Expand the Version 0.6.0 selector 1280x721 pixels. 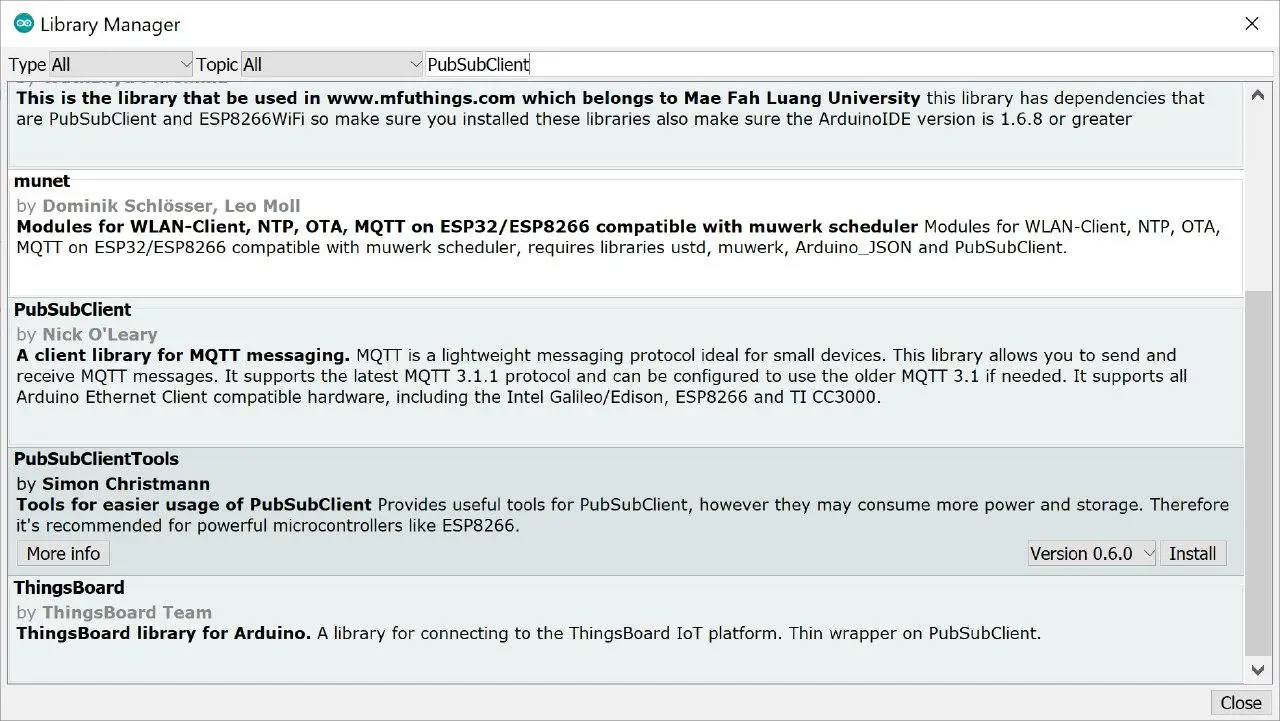(x=1091, y=554)
